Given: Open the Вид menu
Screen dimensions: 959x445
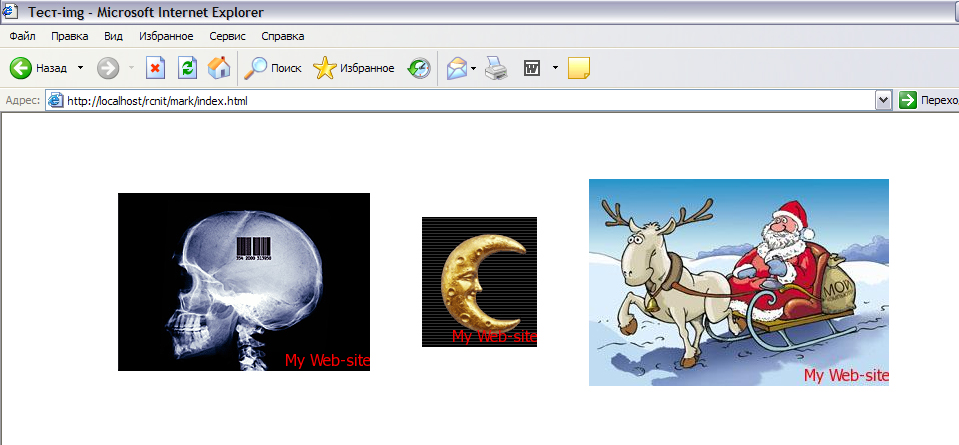Looking at the screenshot, I should [114, 36].
